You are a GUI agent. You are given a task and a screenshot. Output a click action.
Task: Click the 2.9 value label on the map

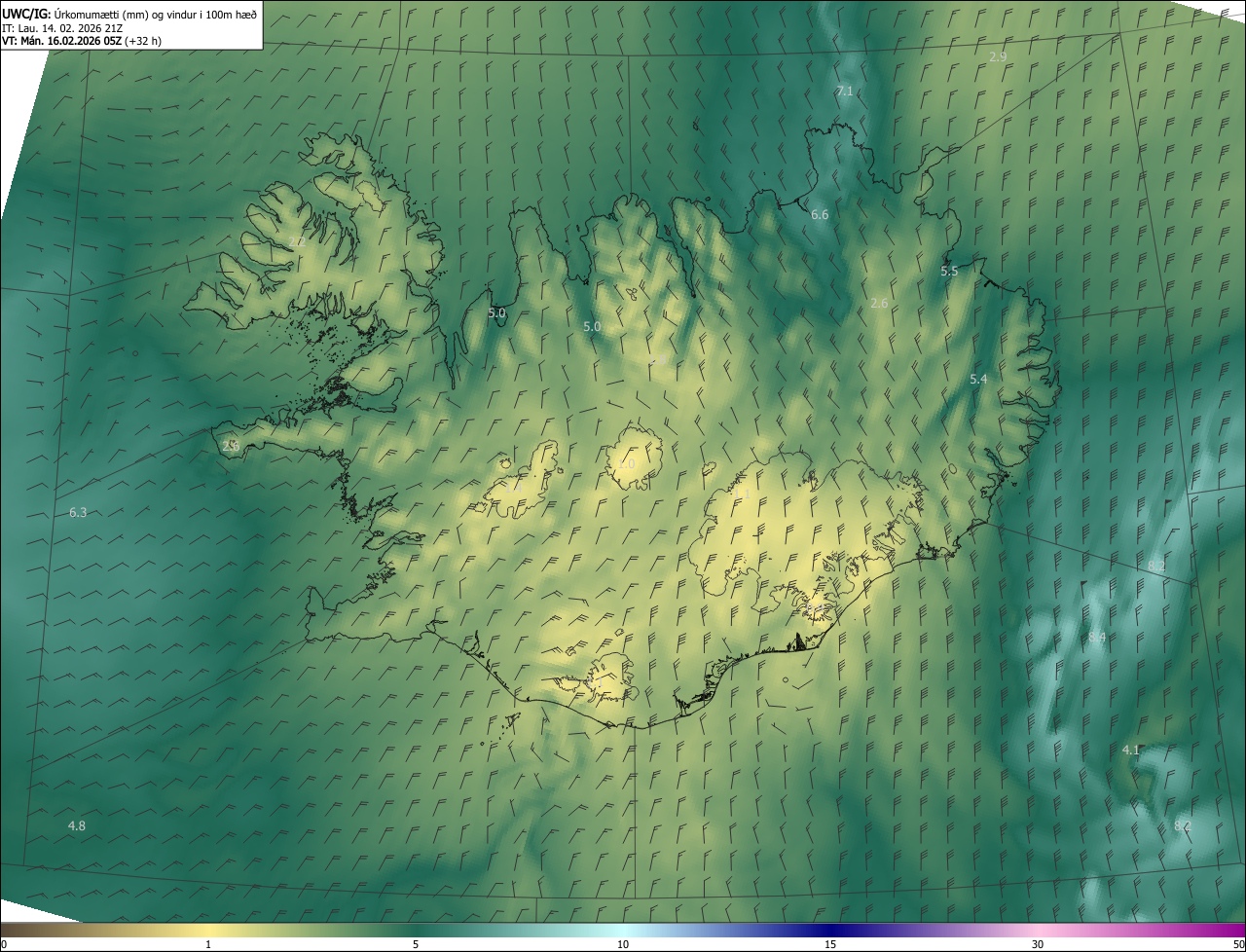tap(998, 56)
